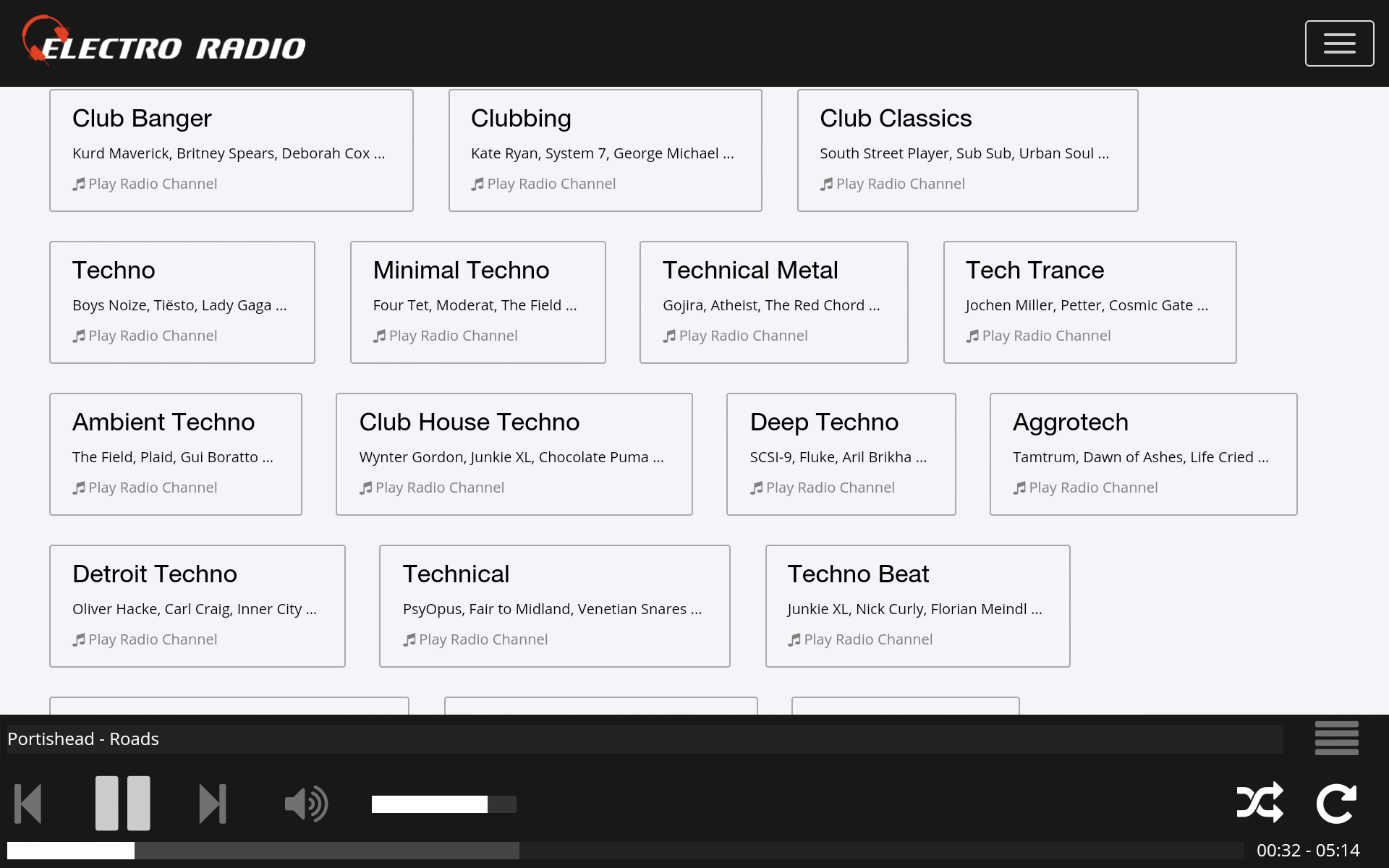Click artists PsyOpus, Fair to Midland text
This screenshot has width=1389, height=868.
(553, 609)
